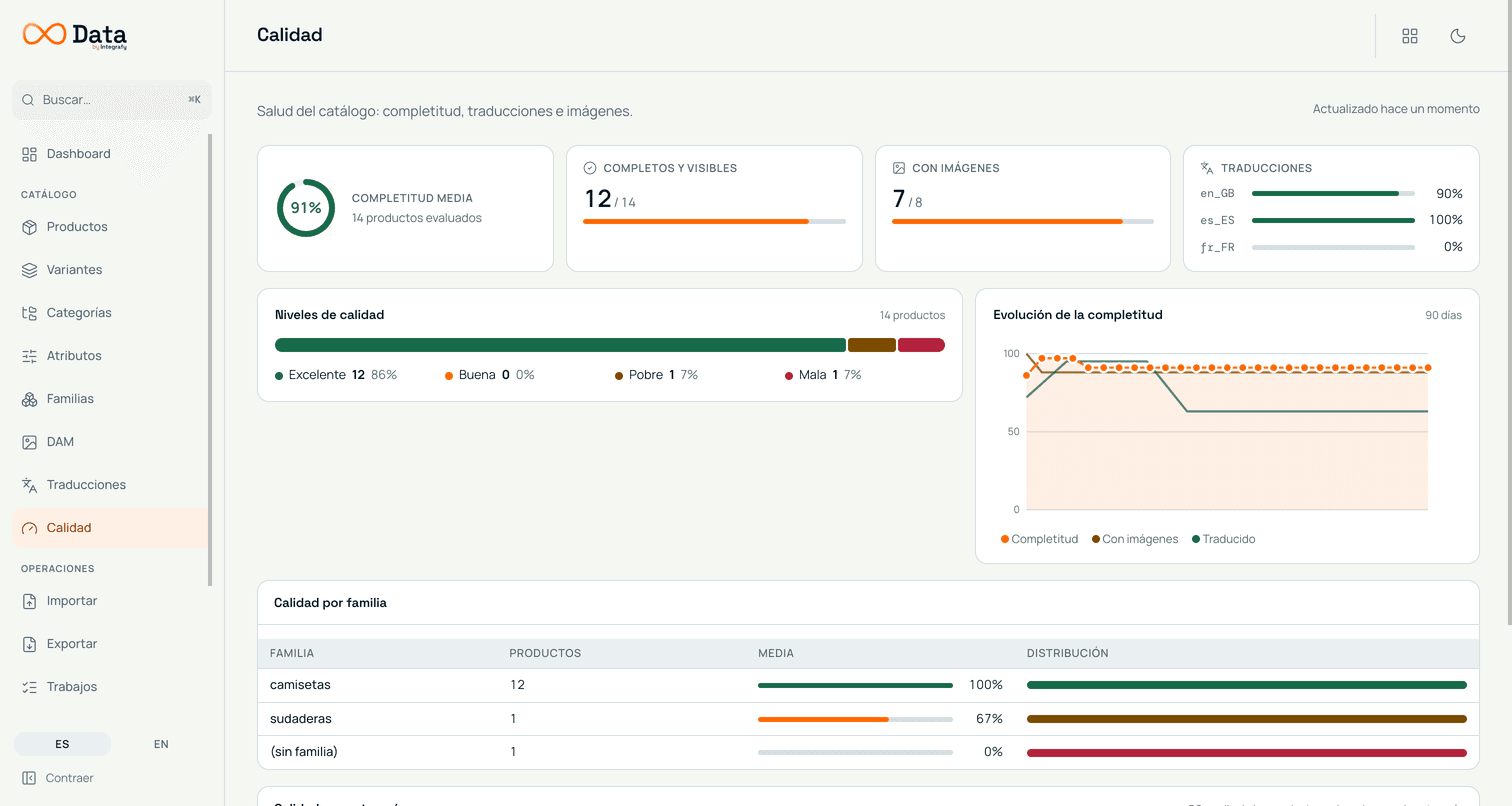The image size is (1512, 806).
Task: Open the apps grid icon in header
Action: coord(1410,36)
